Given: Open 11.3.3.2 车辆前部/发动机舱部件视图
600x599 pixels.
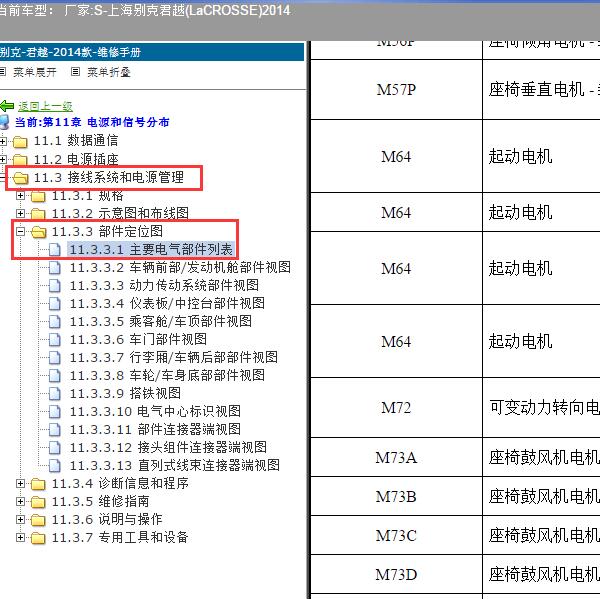Looking at the screenshot, I should (180, 267).
